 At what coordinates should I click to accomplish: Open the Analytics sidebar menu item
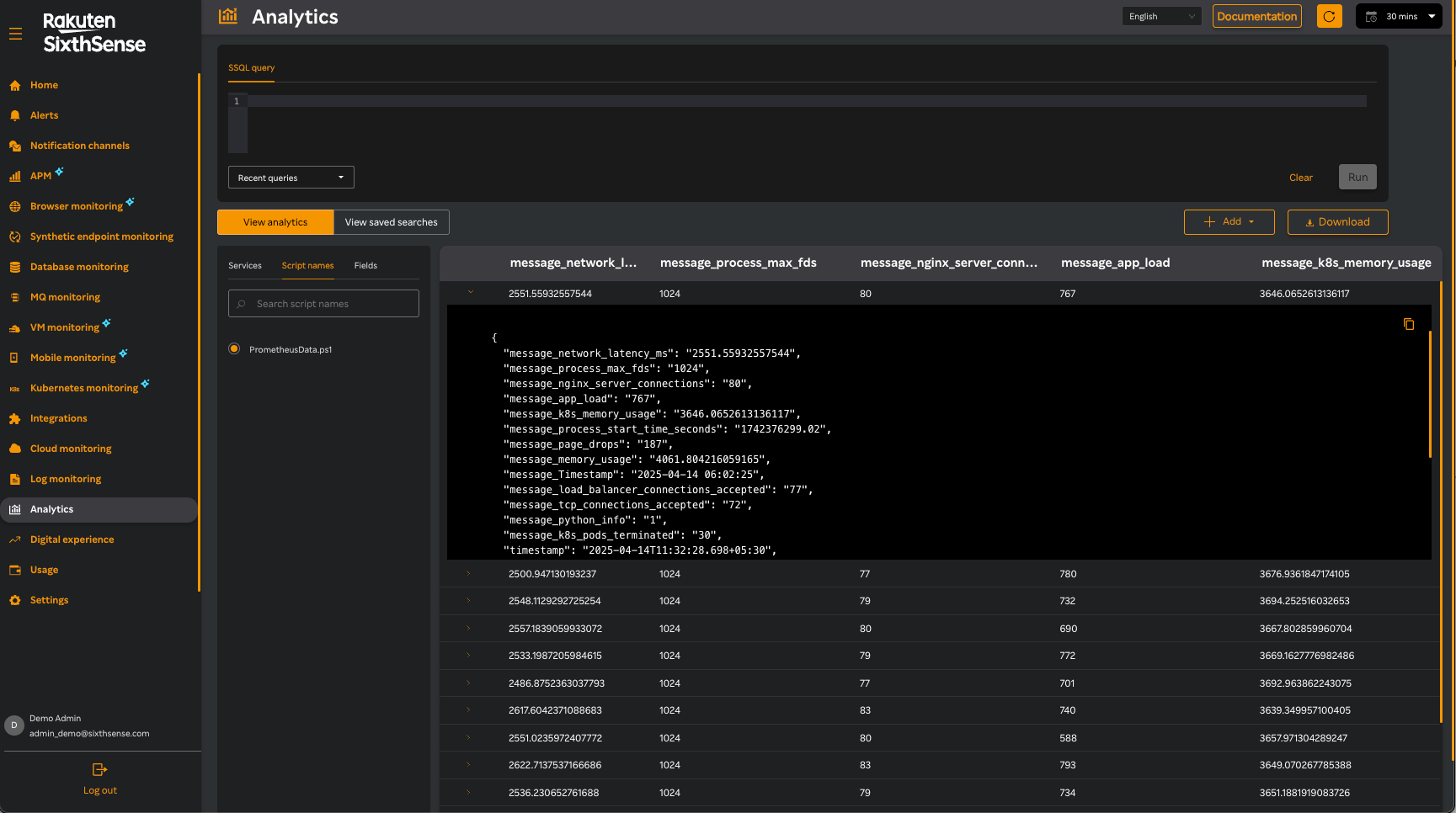coord(99,509)
